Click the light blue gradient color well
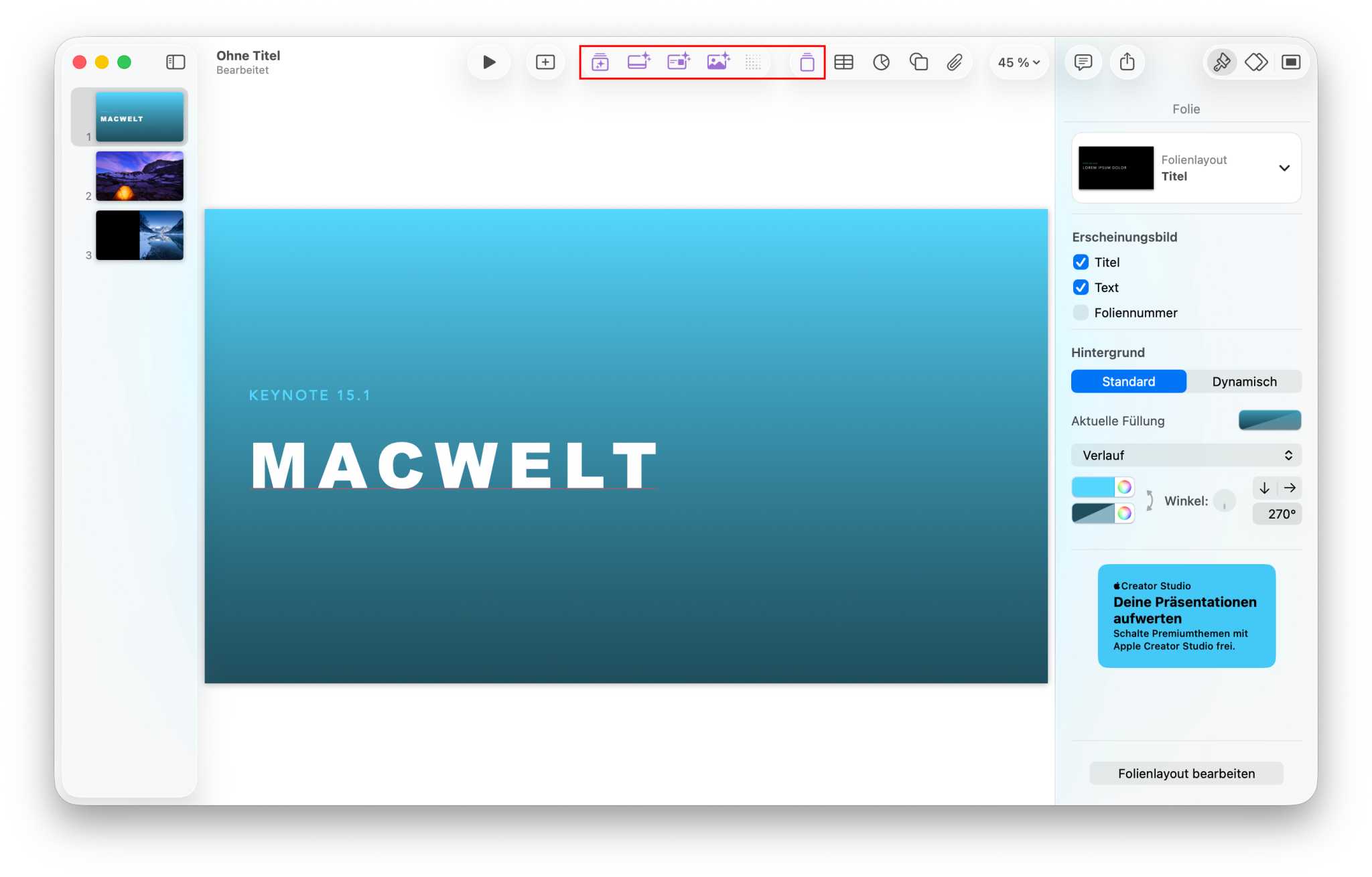Image resolution: width=1372 pixels, height=877 pixels. (1093, 487)
